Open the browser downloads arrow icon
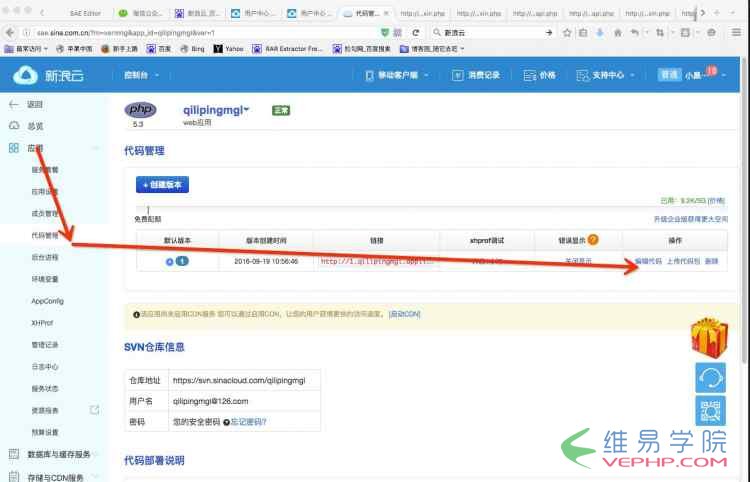The height and width of the screenshot is (482, 750). (x=600, y=33)
